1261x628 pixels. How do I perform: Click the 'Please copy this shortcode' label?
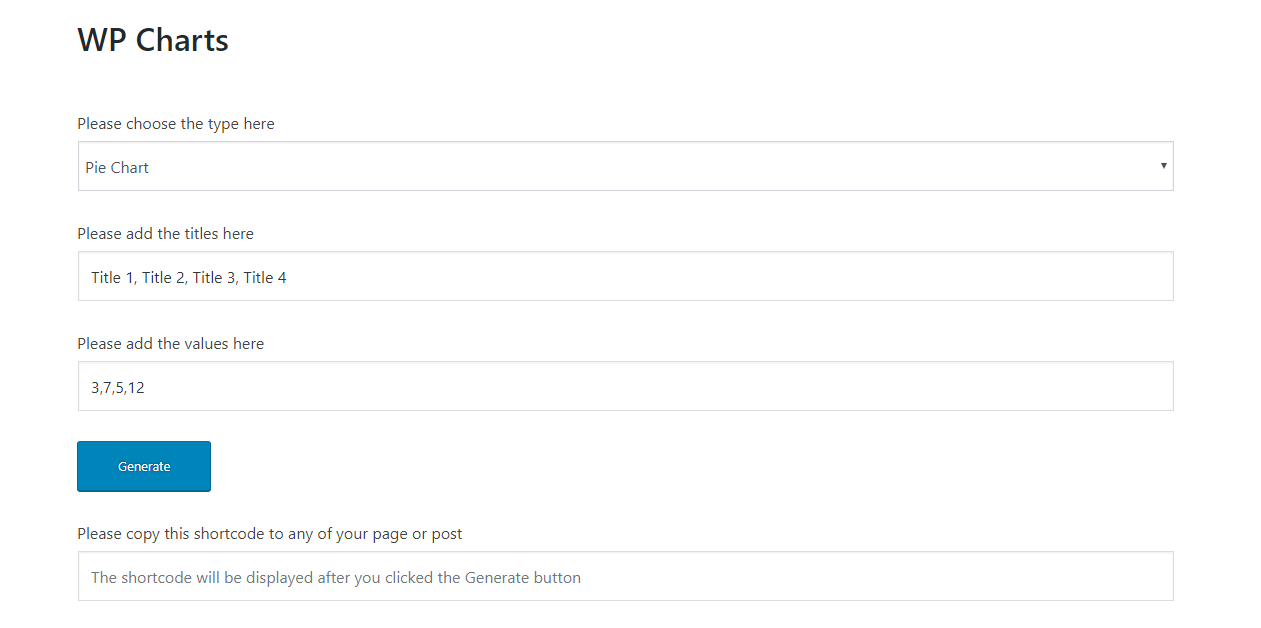(x=270, y=534)
